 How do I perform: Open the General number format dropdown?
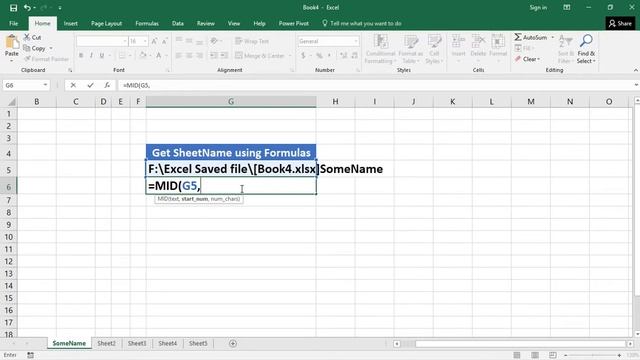pos(356,41)
